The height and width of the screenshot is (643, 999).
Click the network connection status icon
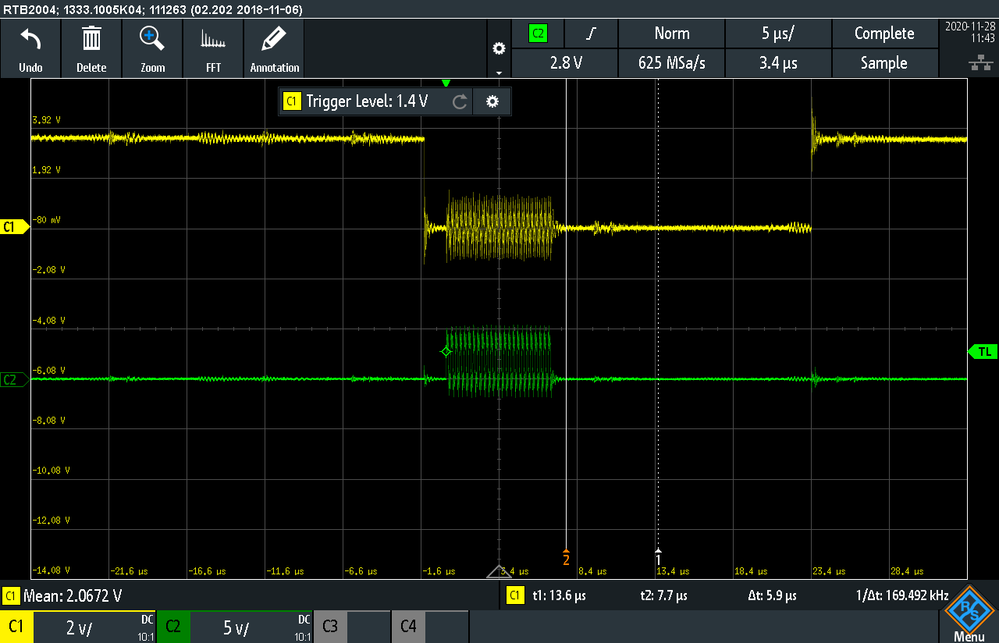[981, 62]
